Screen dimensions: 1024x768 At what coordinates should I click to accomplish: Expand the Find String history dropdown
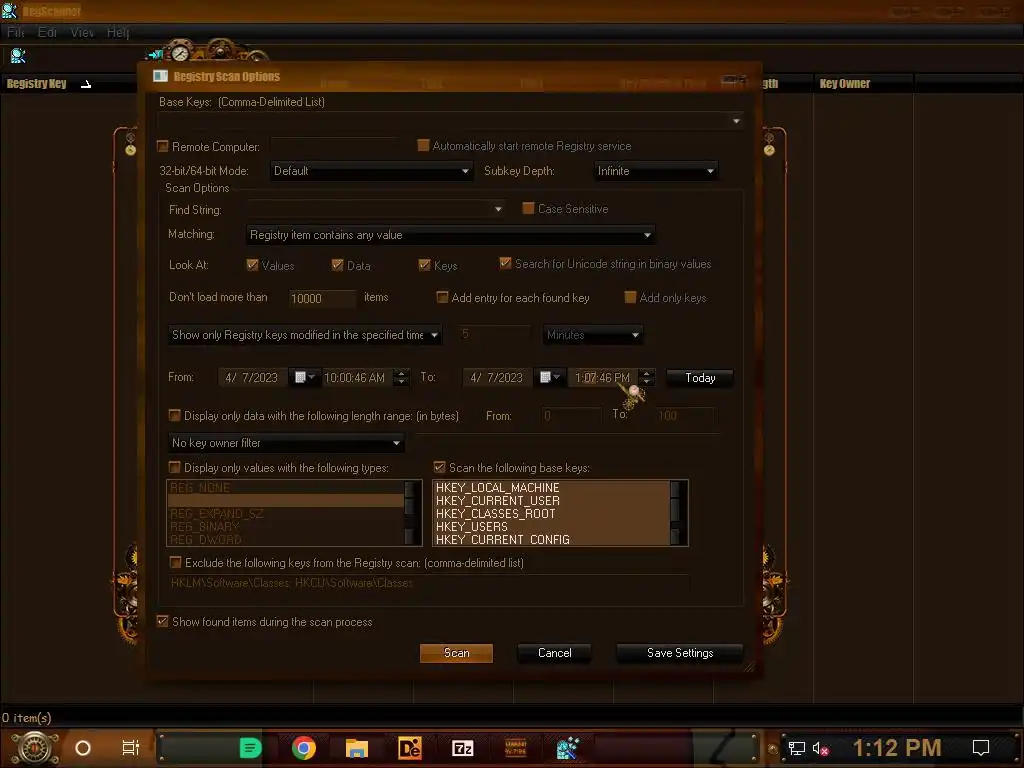[x=498, y=209]
